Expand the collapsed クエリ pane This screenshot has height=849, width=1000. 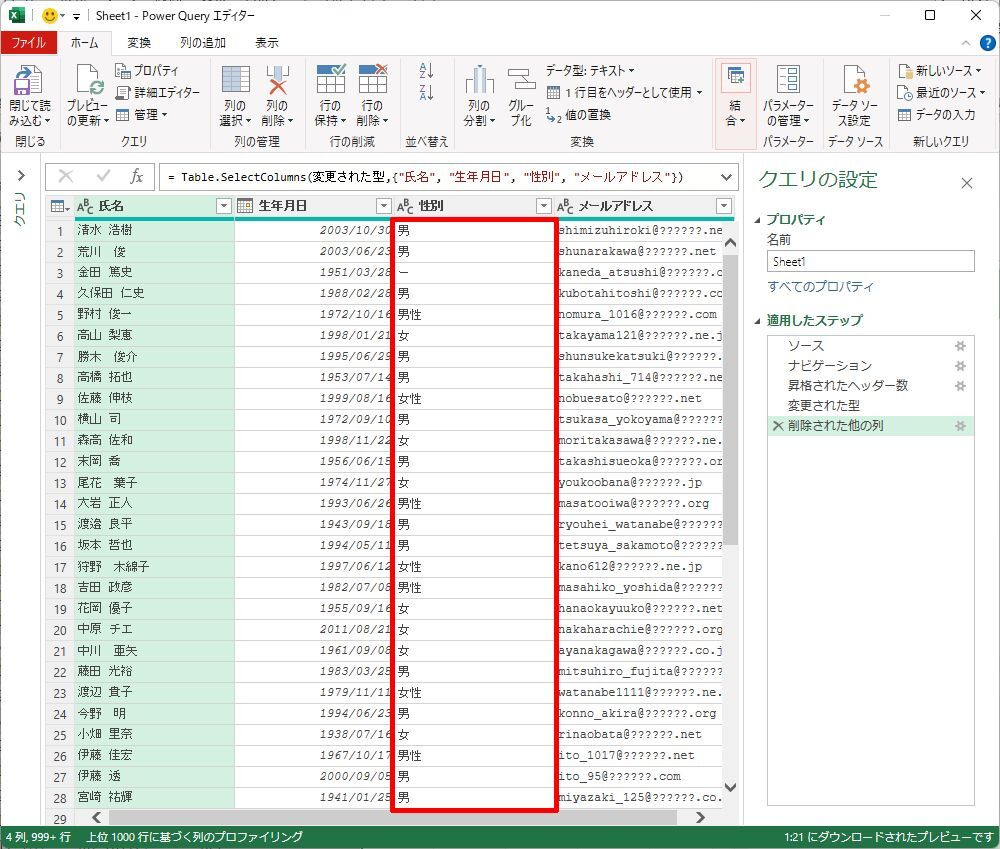point(20,176)
